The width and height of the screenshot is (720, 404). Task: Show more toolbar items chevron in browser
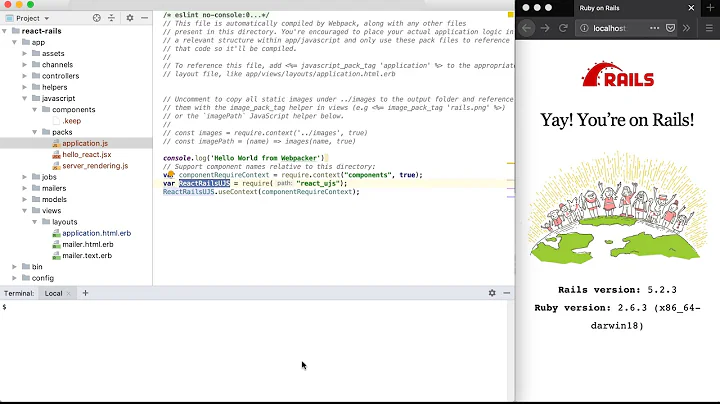[686, 28]
